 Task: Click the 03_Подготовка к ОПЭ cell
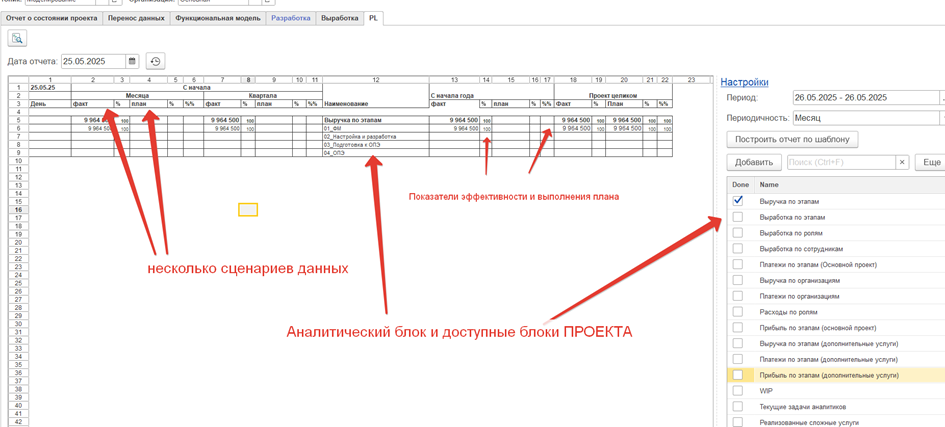(x=376, y=145)
